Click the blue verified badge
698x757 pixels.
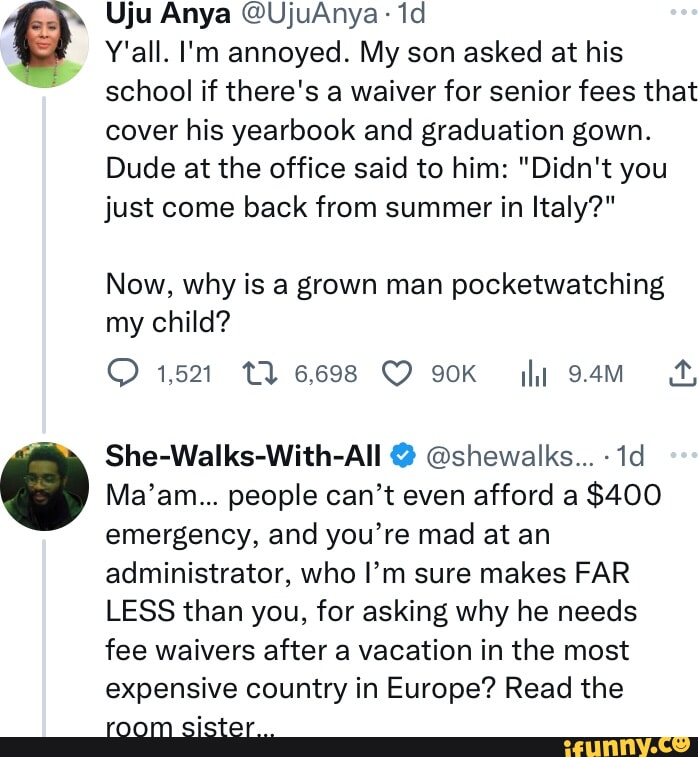(402, 457)
